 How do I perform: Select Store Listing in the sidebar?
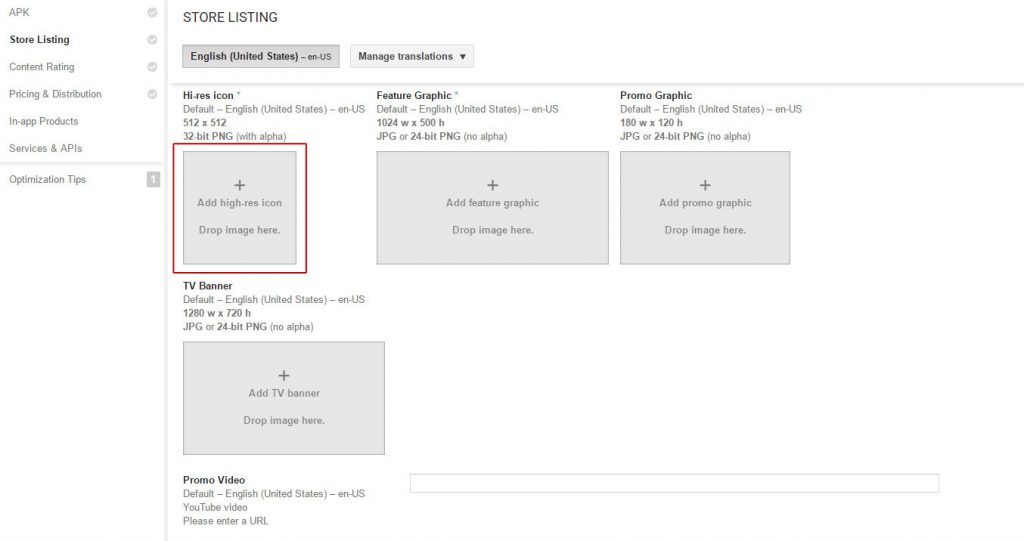(39, 40)
